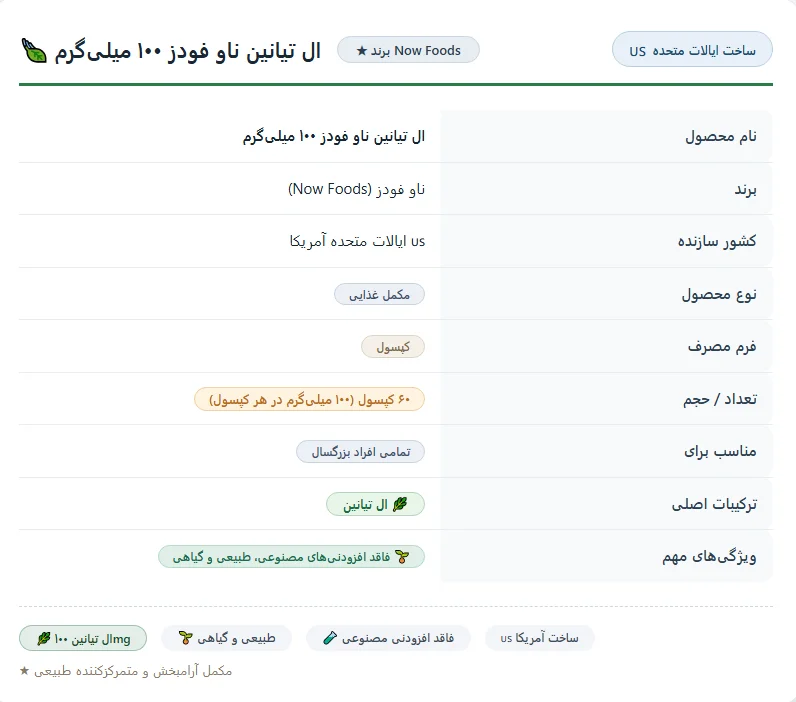Click the ۶۰ کپسول orange quantity chip
The height and width of the screenshot is (702, 796).
click(x=309, y=399)
